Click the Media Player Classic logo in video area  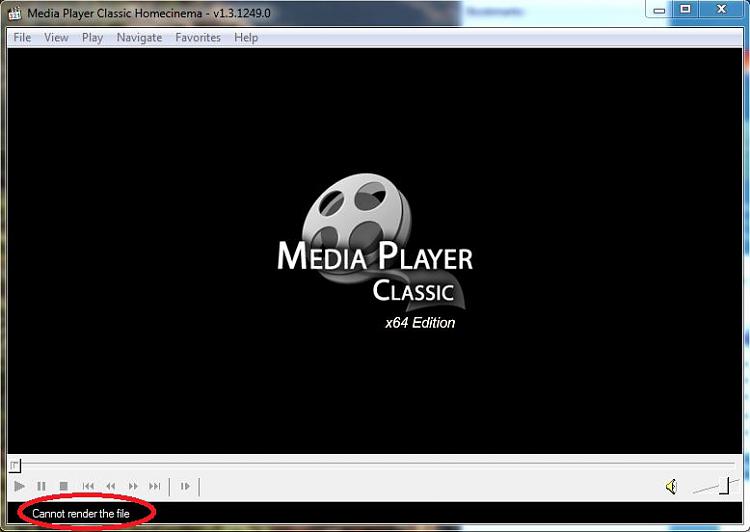[375, 252]
